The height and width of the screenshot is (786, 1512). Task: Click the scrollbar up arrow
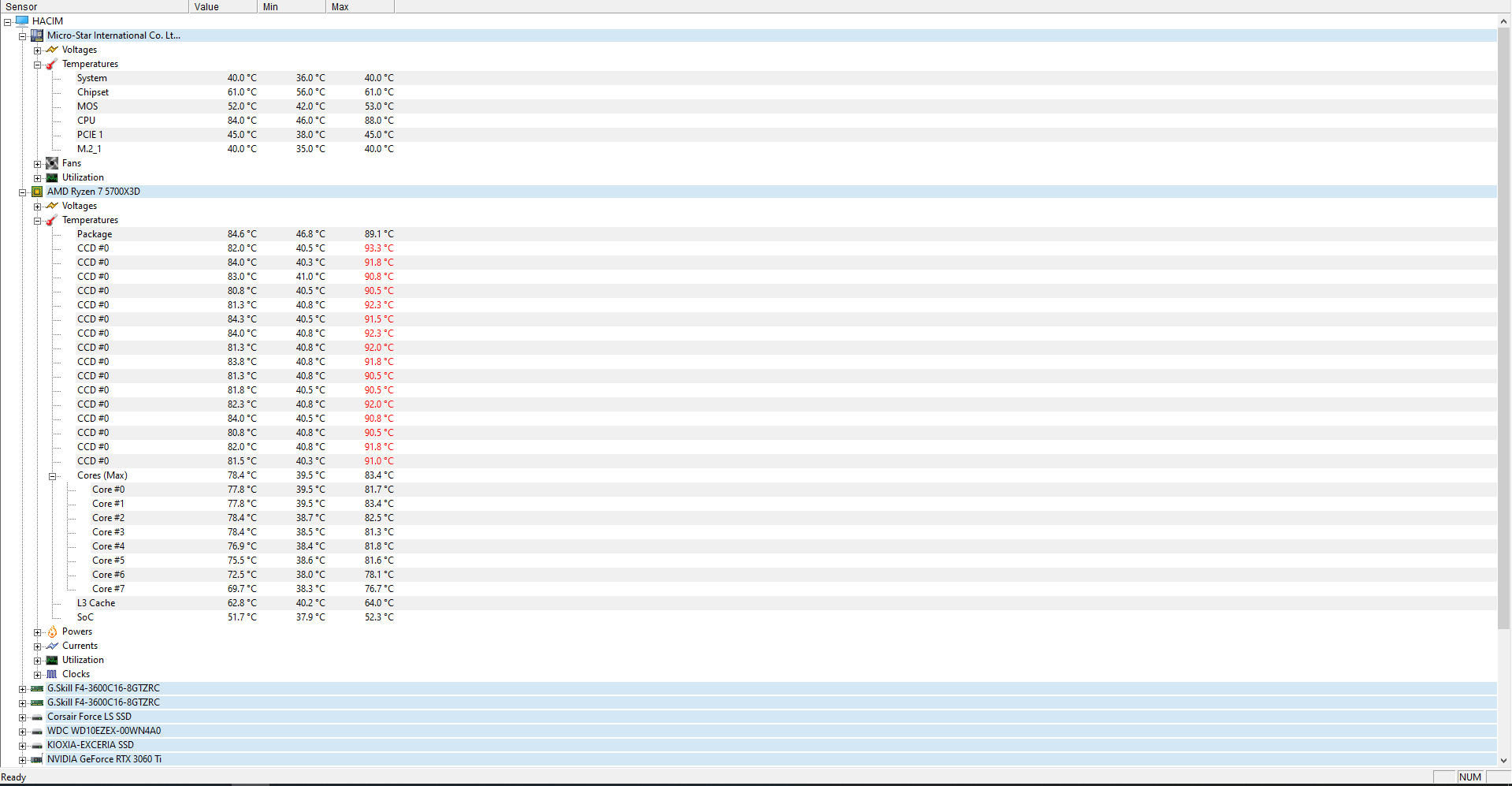pyautogui.click(x=1504, y=21)
